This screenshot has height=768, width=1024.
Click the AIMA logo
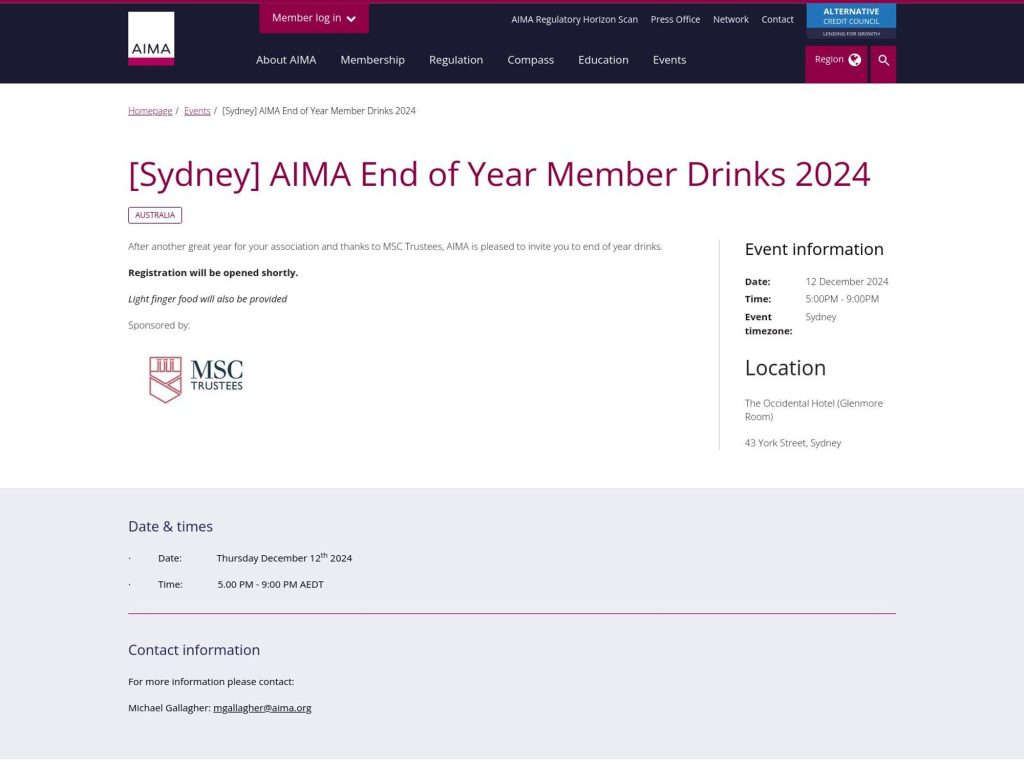coord(150,38)
